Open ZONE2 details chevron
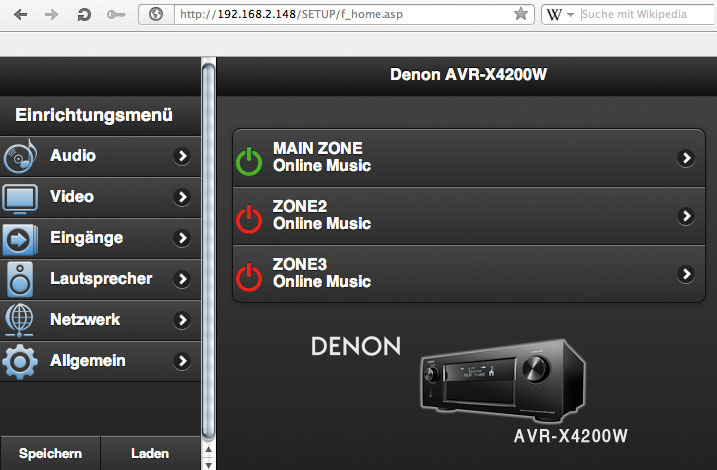 point(686,216)
